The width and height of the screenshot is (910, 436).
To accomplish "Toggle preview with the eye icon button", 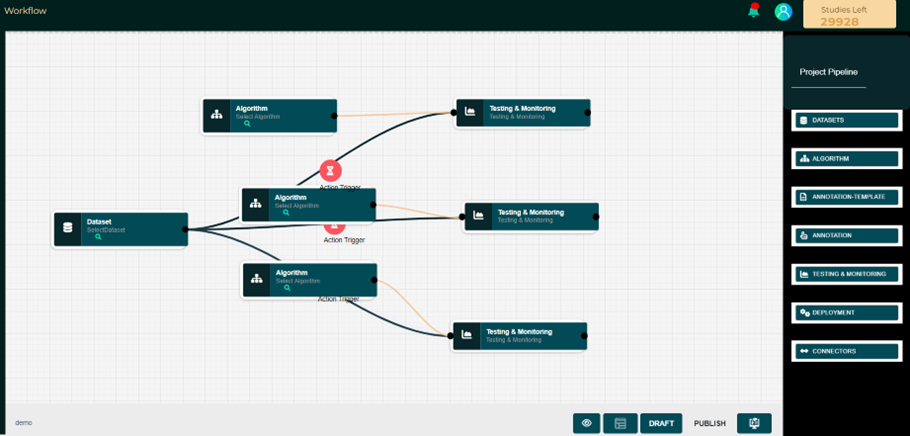I will click(x=587, y=423).
